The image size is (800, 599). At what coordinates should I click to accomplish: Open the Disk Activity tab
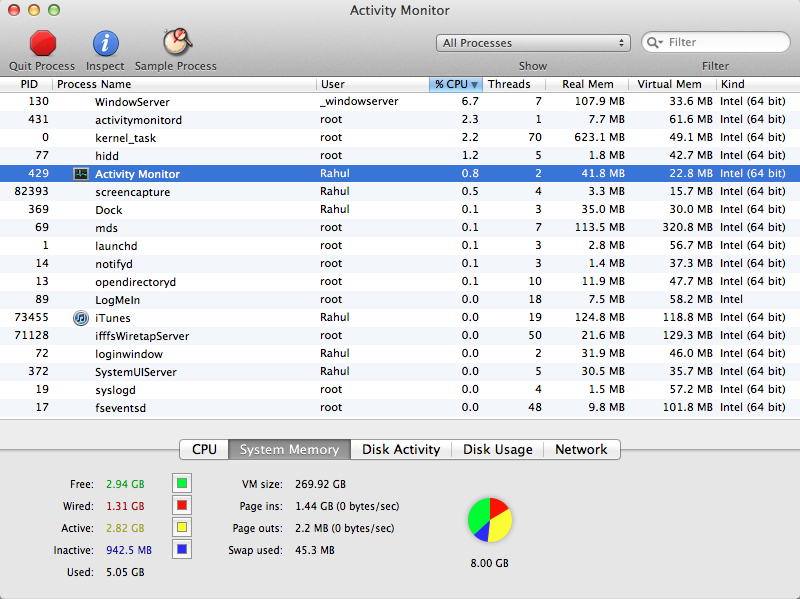401,449
